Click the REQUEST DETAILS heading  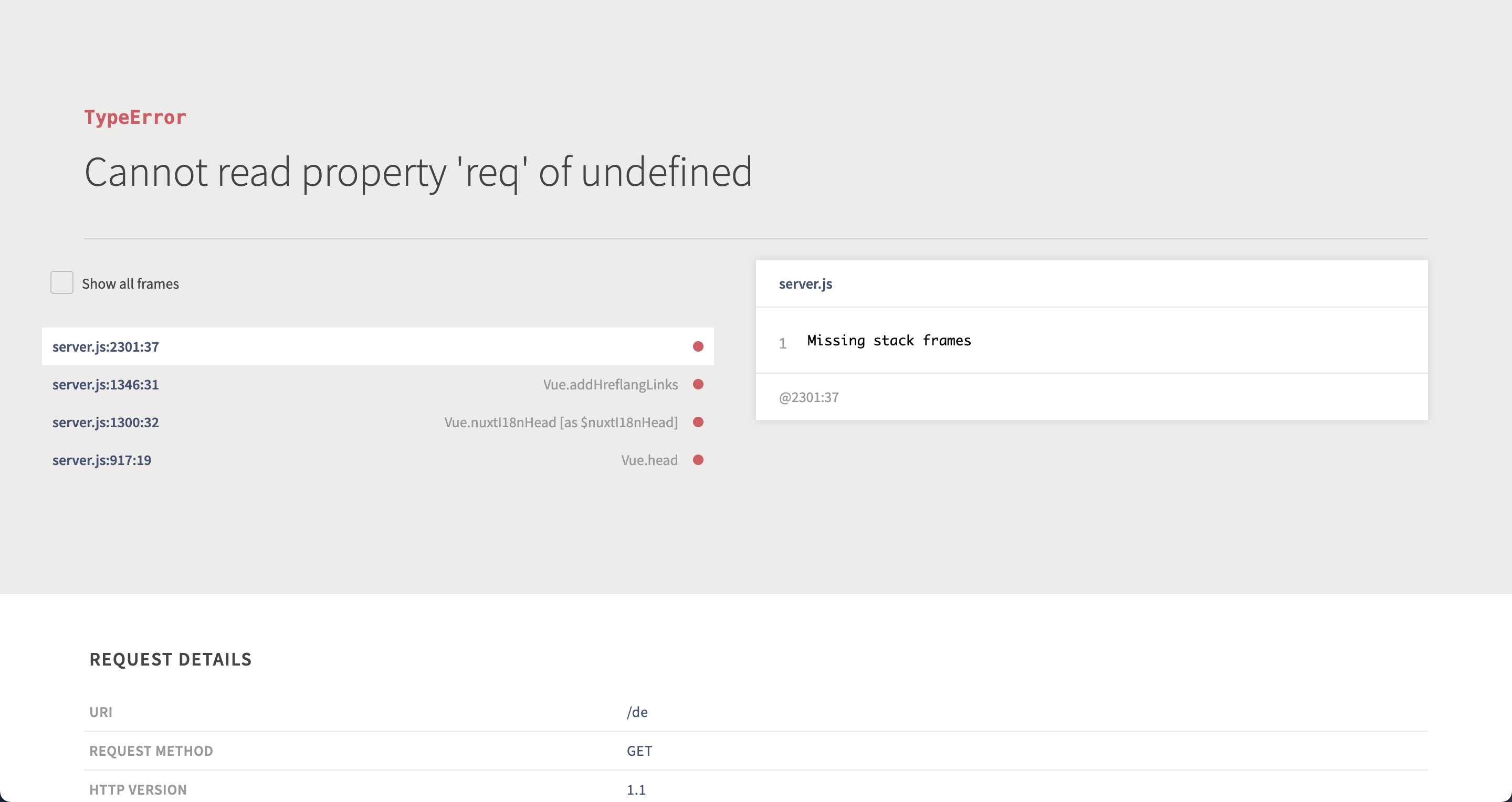tap(170, 659)
